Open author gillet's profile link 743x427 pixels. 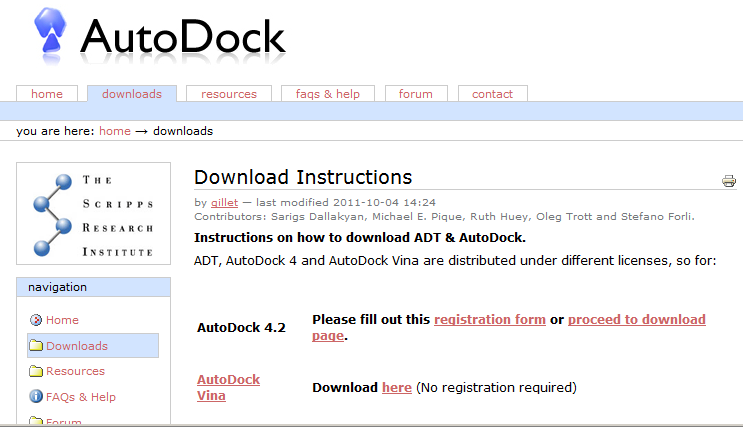224,202
